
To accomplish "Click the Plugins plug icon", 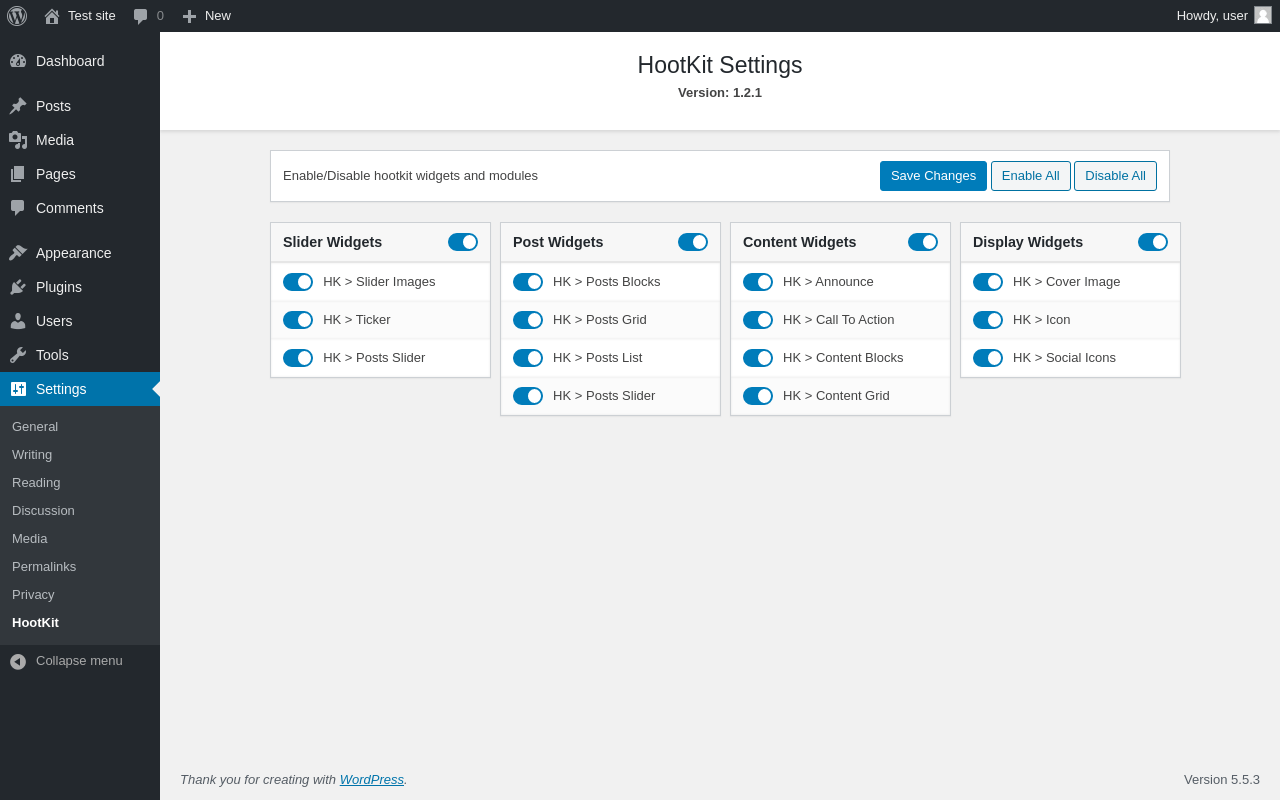I will pyautogui.click(x=18, y=287).
